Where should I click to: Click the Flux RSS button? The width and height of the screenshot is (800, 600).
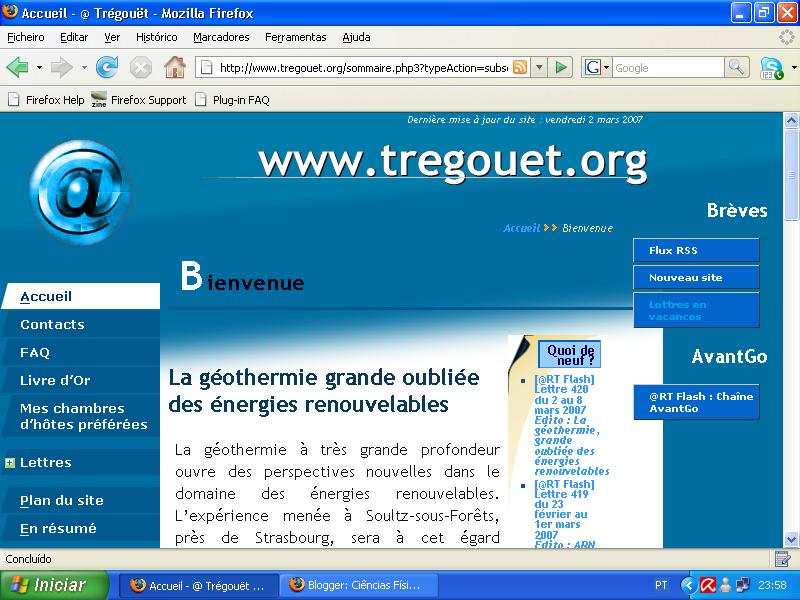point(695,250)
